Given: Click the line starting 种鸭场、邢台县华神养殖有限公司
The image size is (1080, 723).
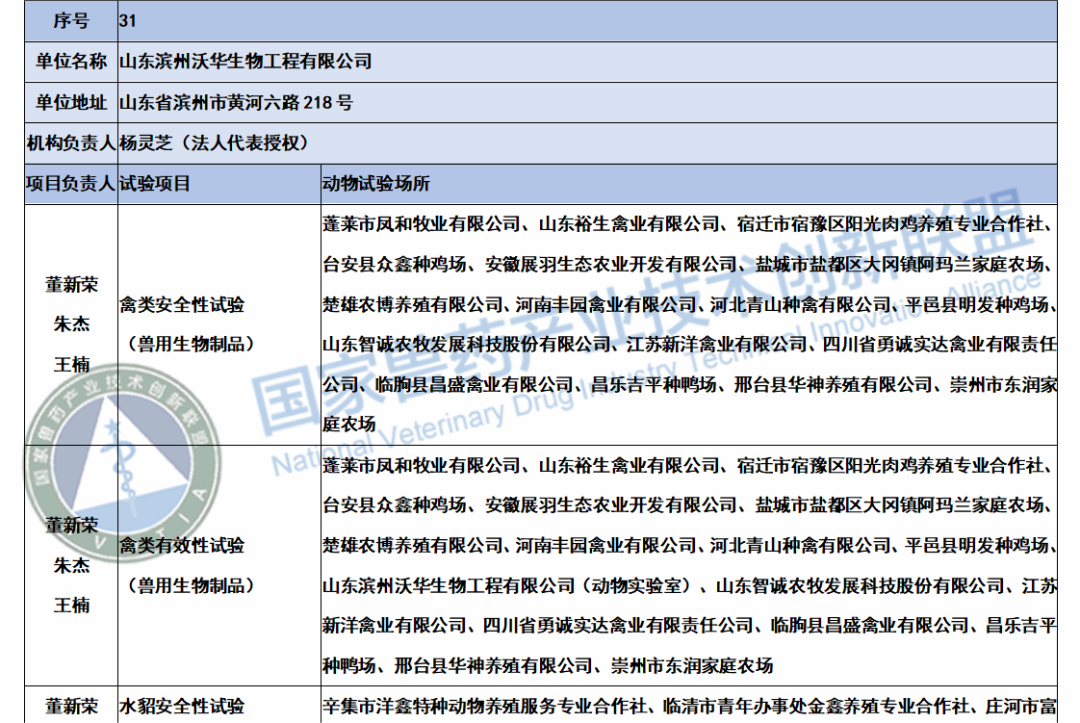Looking at the screenshot, I should pyautogui.click(x=547, y=666).
